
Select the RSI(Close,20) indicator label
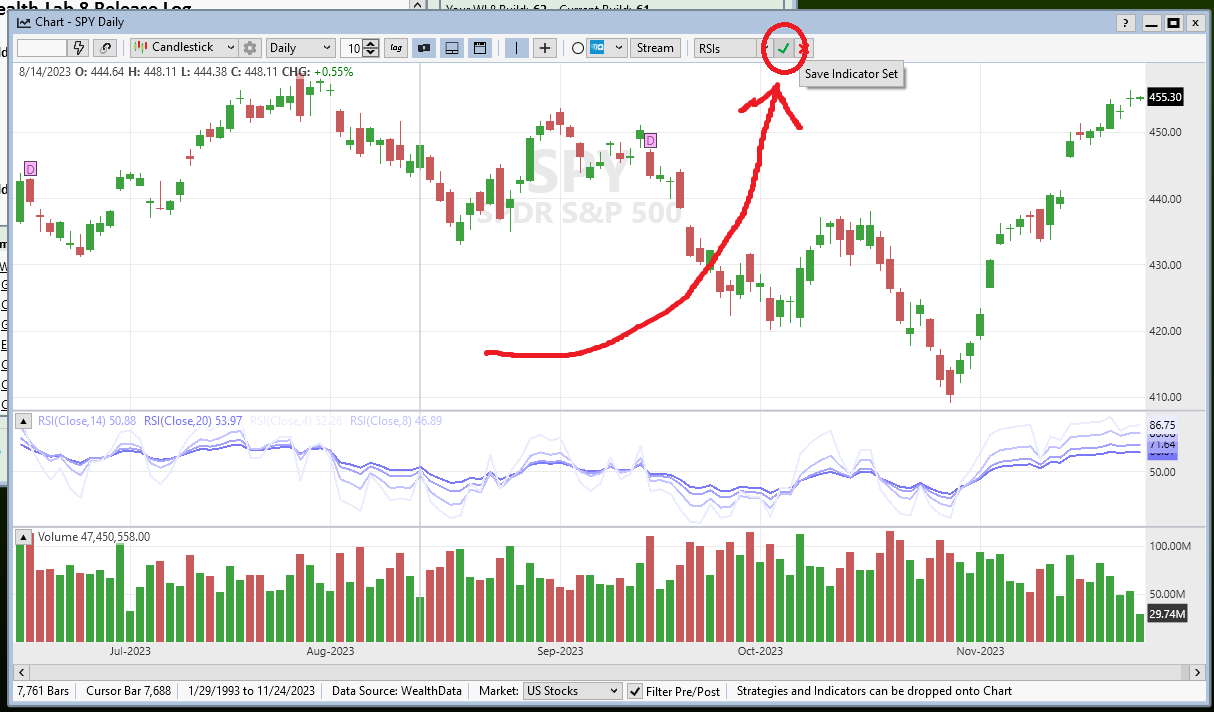[193, 421]
